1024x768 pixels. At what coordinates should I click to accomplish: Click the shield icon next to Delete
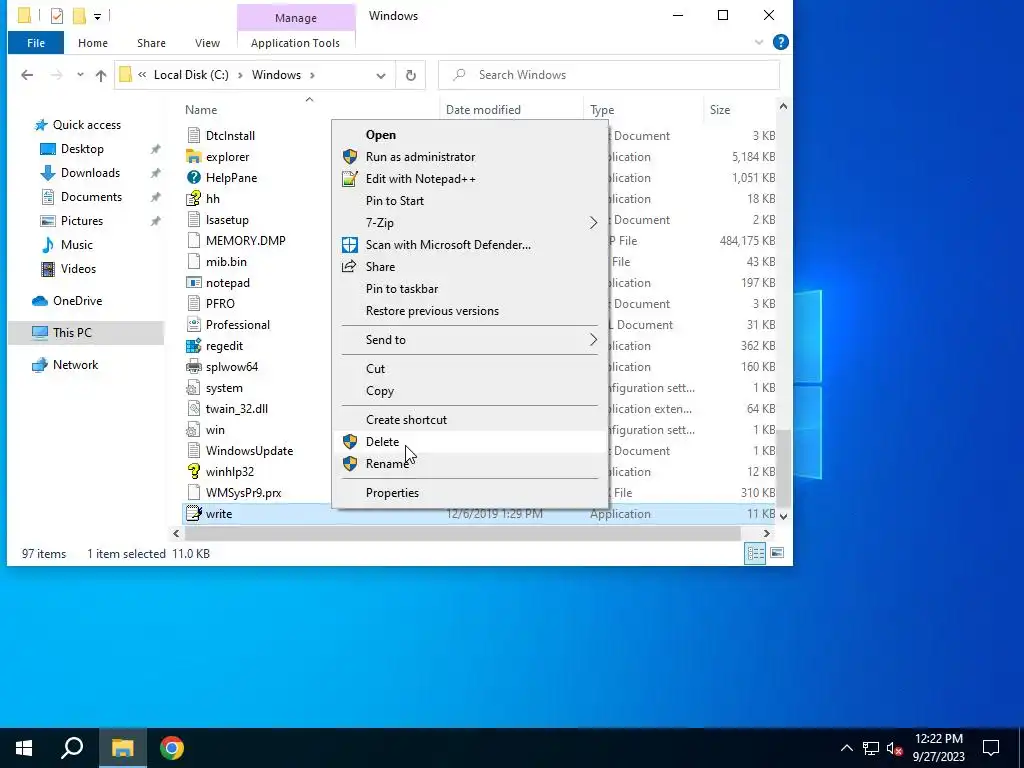pos(350,441)
